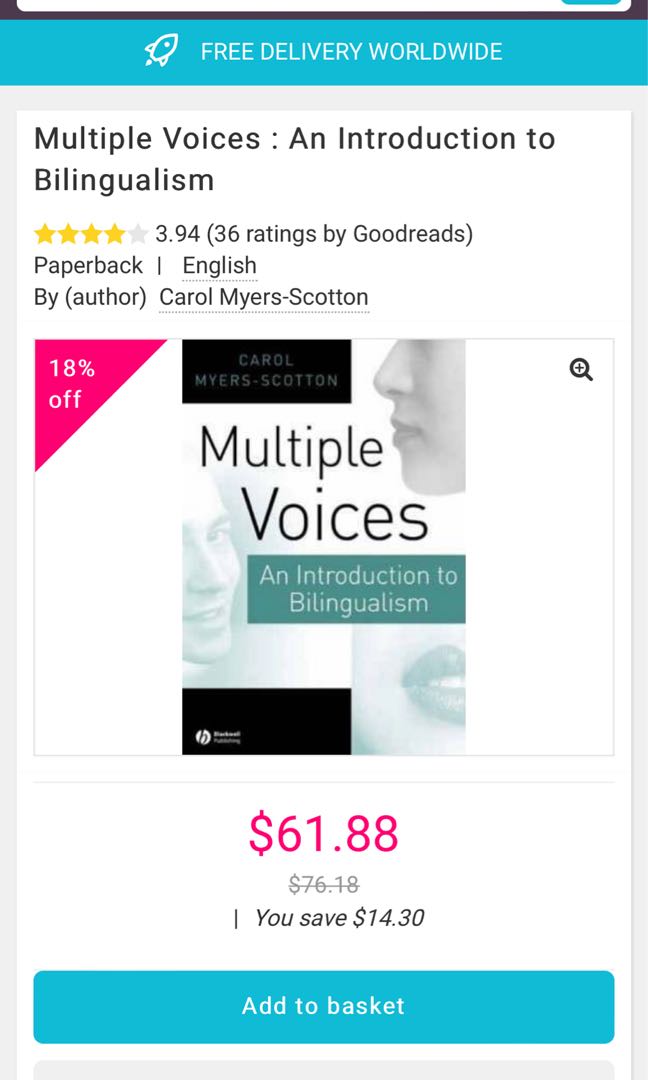Open Carol Myers-Scotton's author page
Viewport: 648px width, 1080px height.
[x=262, y=297]
